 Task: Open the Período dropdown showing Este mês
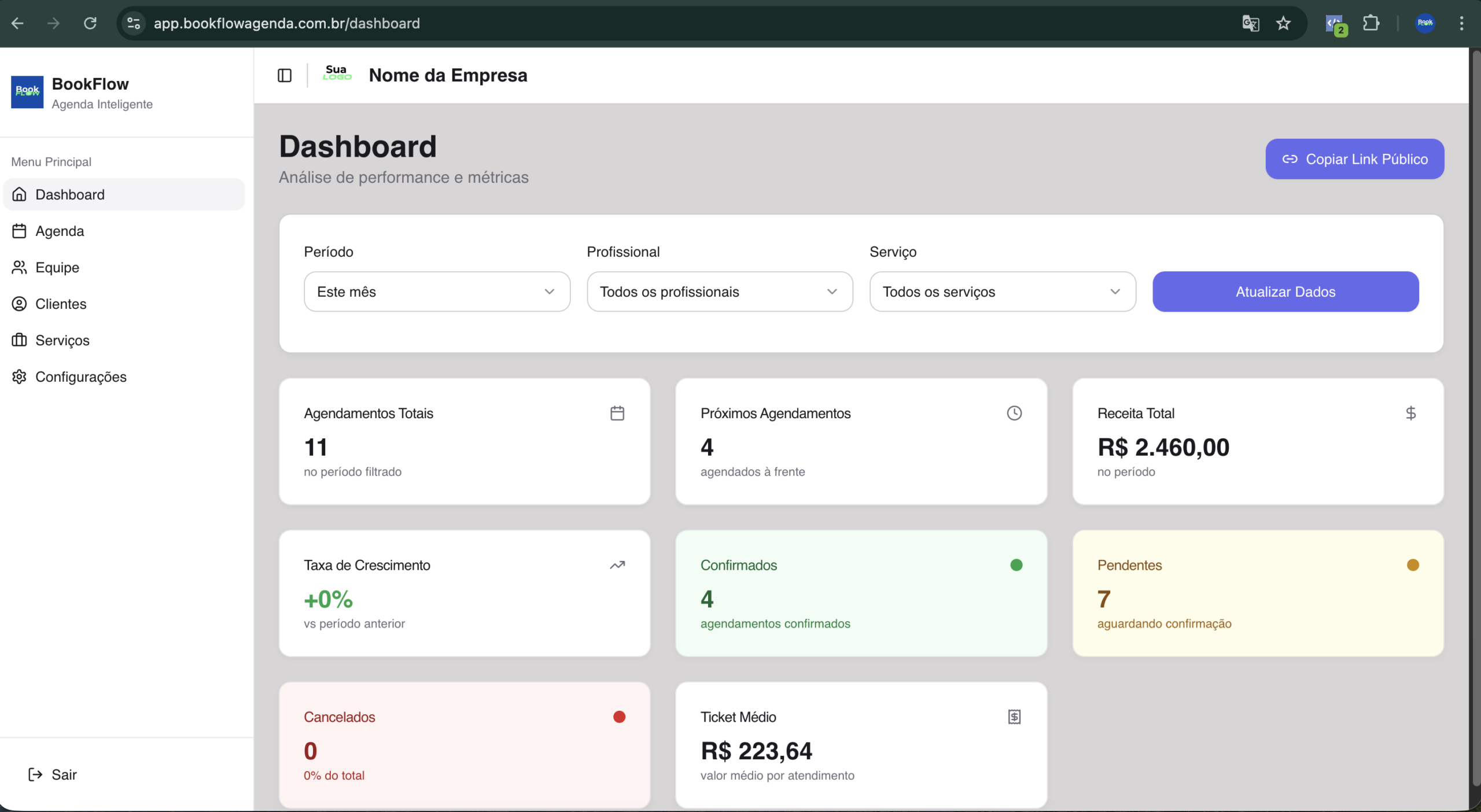tap(437, 291)
